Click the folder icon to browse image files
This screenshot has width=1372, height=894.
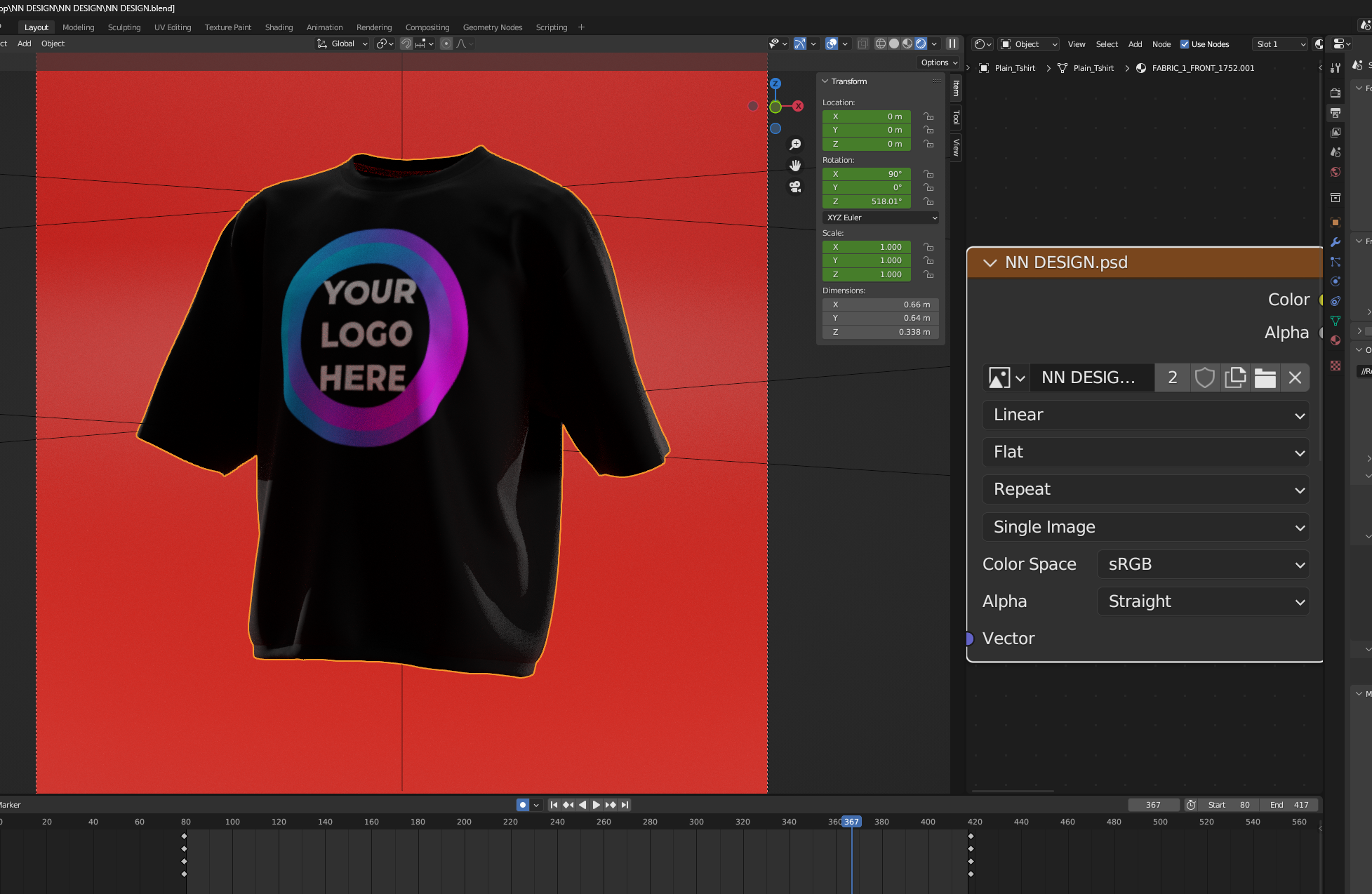point(1265,378)
